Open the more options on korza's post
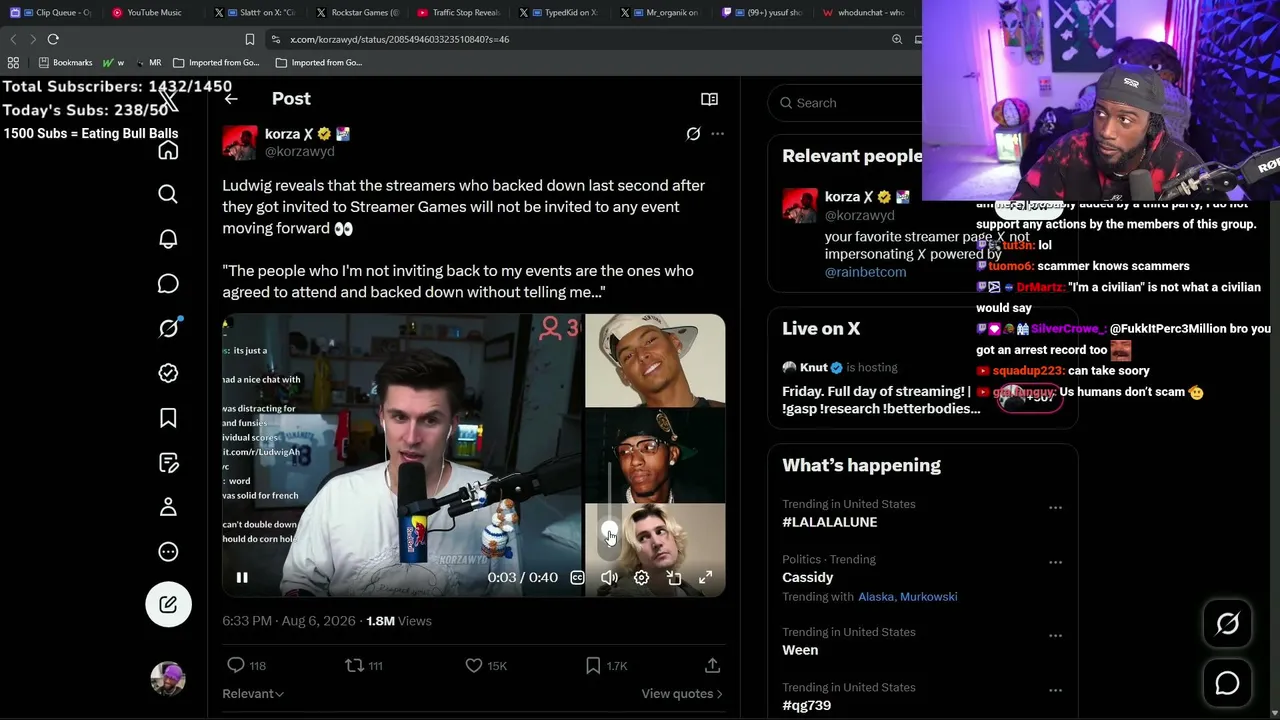Viewport: 1280px width, 720px height. [x=717, y=134]
